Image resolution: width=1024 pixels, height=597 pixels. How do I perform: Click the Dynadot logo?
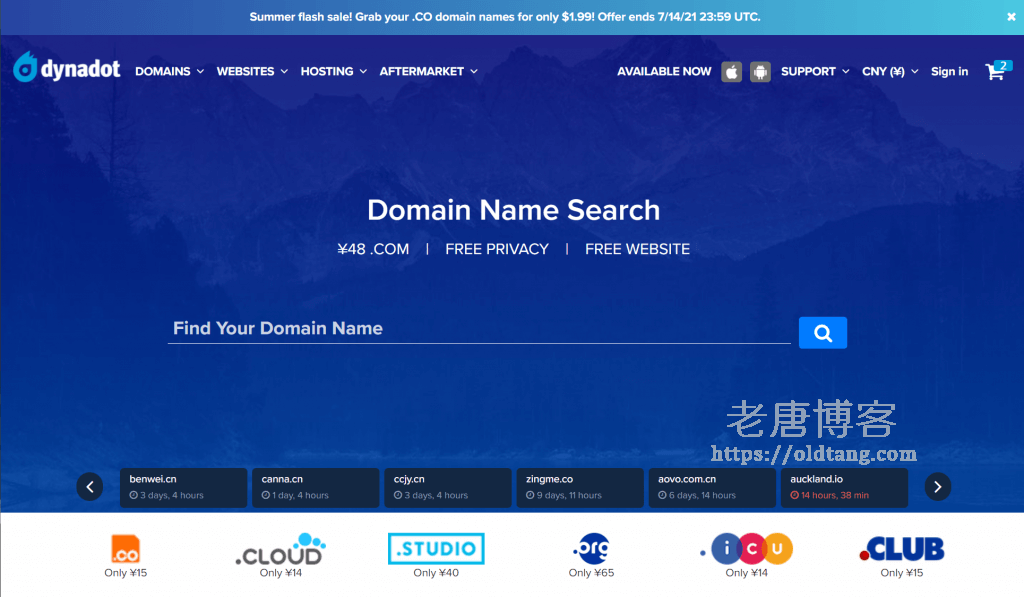67,70
